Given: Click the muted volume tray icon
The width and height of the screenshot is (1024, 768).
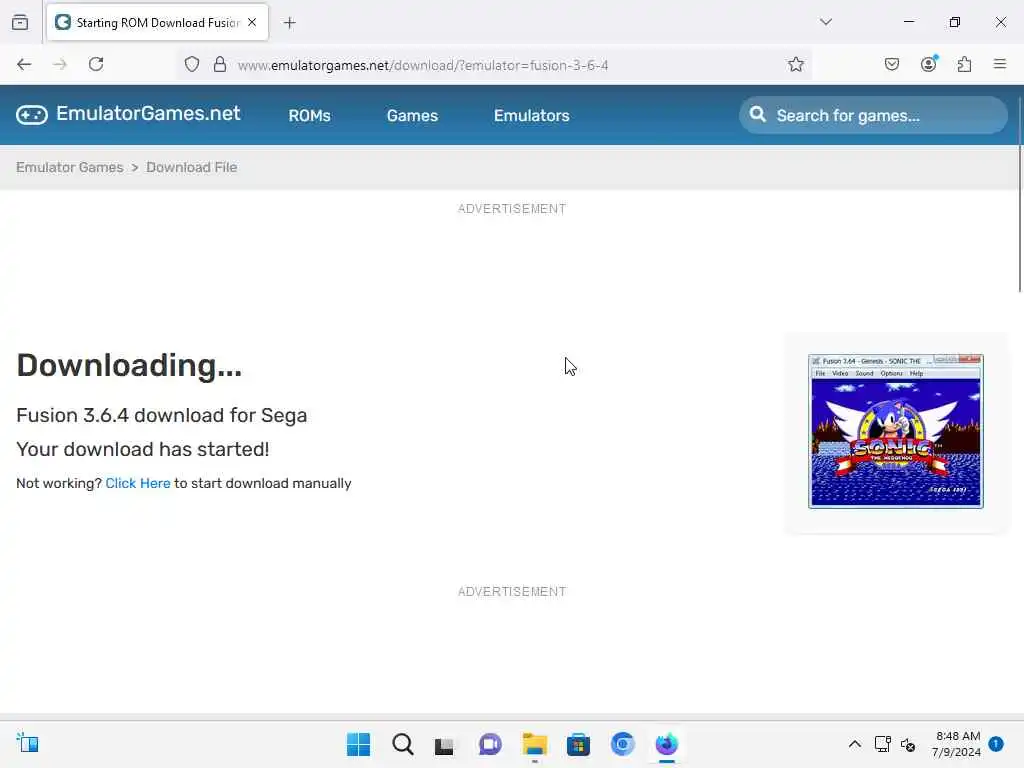Looking at the screenshot, I should click(908, 744).
